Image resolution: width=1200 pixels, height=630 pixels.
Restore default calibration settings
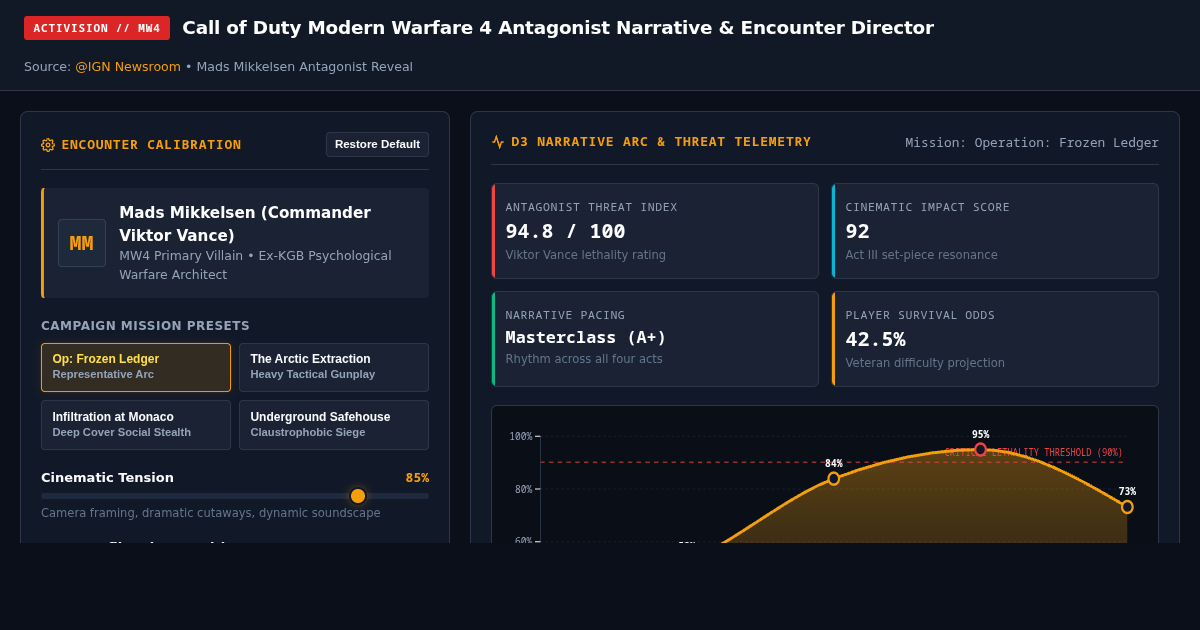pos(377,144)
